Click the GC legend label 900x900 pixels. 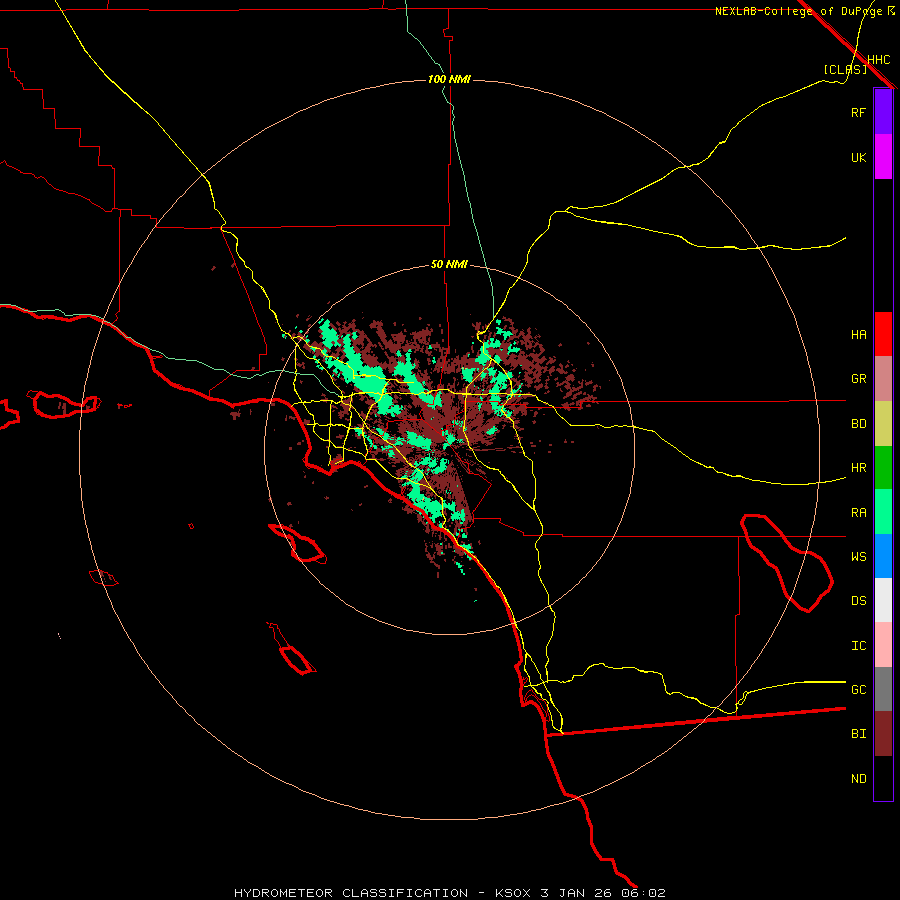click(858, 690)
